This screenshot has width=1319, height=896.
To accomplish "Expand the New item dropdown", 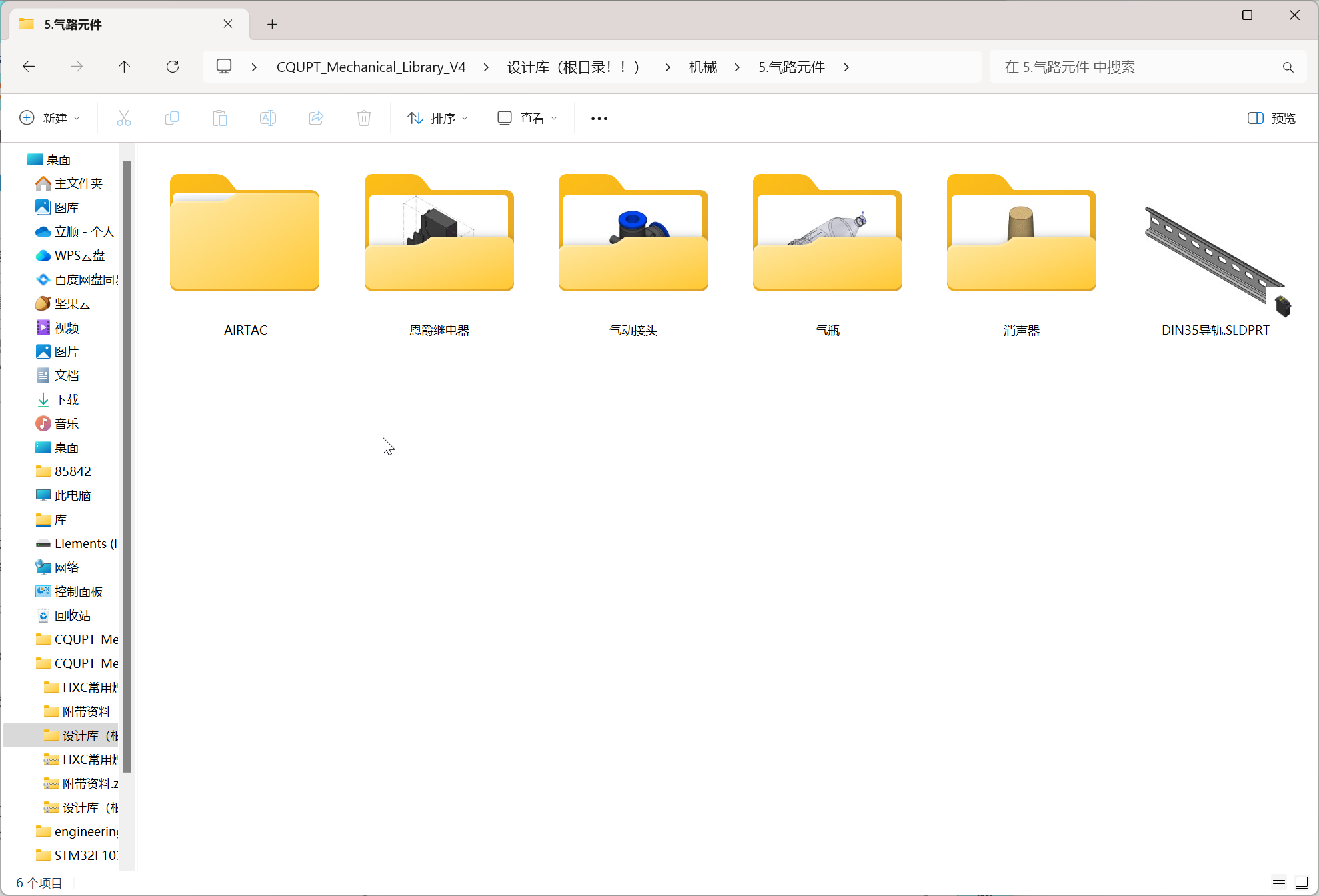I will tap(50, 118).
